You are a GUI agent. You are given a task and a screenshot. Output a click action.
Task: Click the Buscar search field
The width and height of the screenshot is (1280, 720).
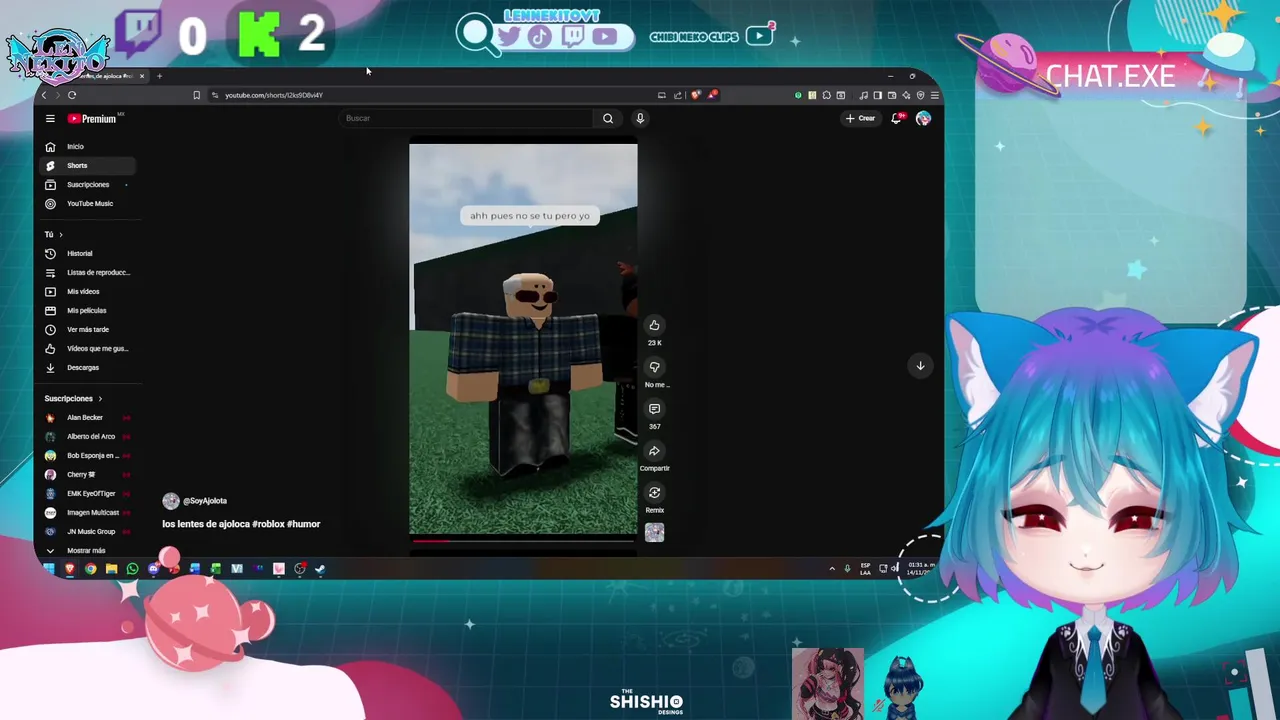468,118
